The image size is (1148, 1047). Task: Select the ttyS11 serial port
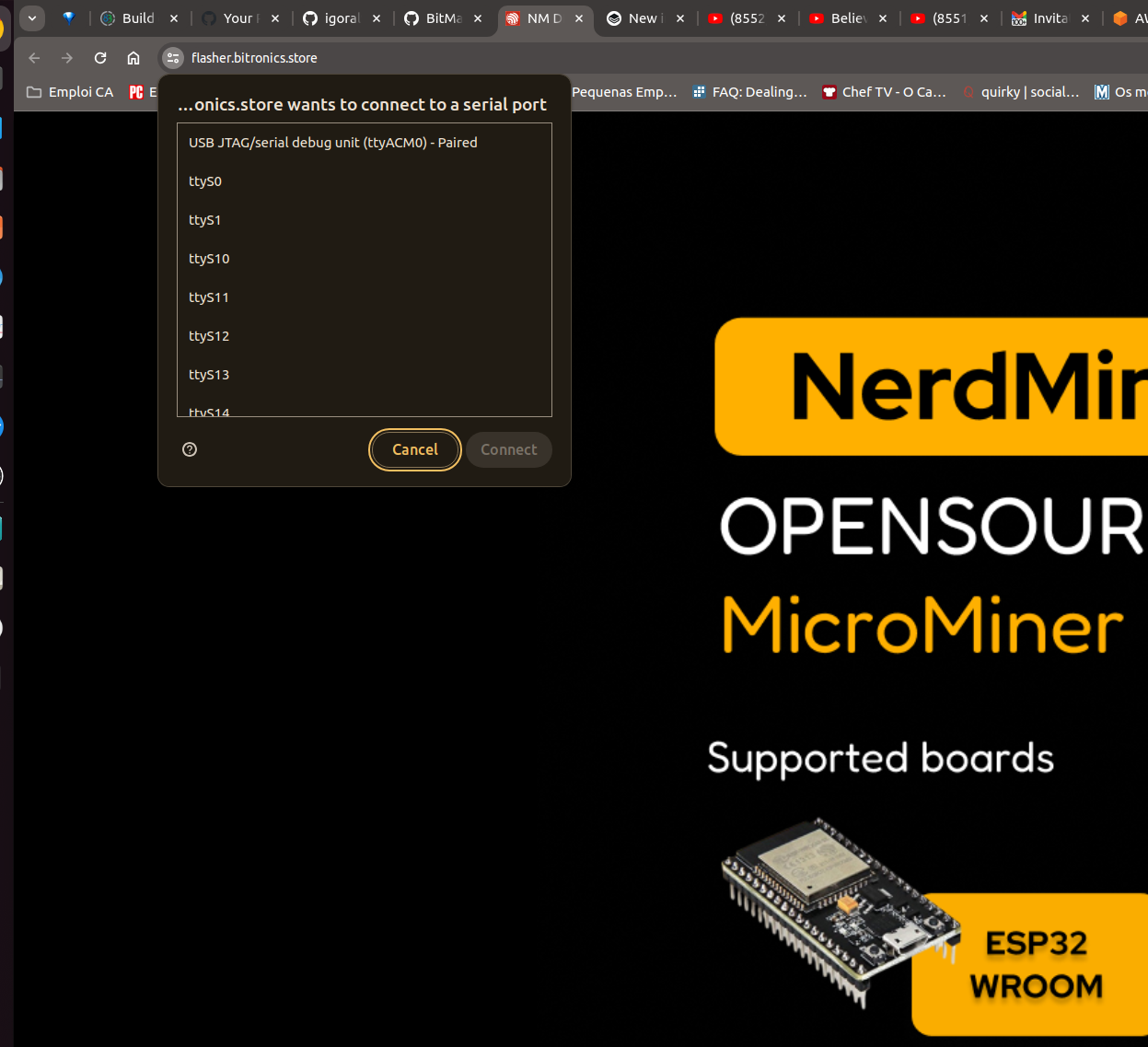[x=365, y=297]
